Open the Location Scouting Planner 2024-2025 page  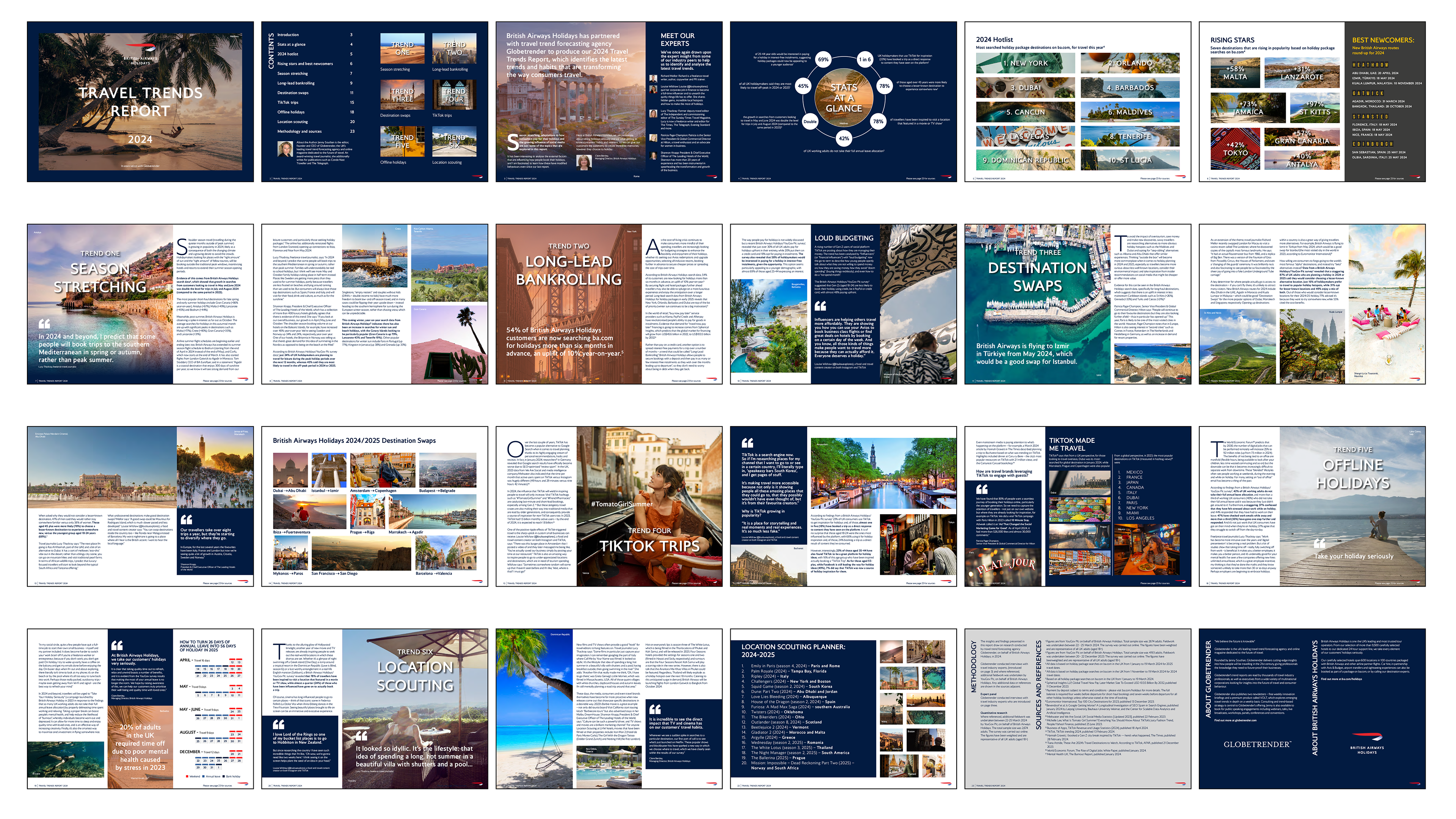843,709
